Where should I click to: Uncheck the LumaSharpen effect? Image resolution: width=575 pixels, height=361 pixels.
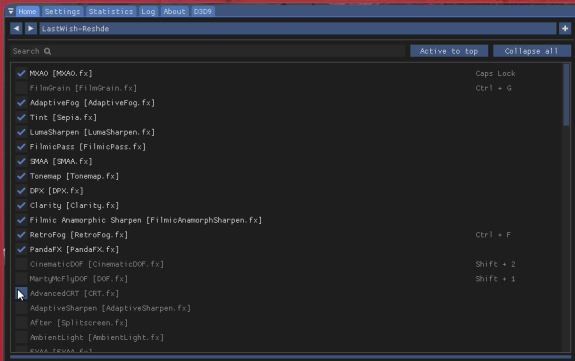21,132
